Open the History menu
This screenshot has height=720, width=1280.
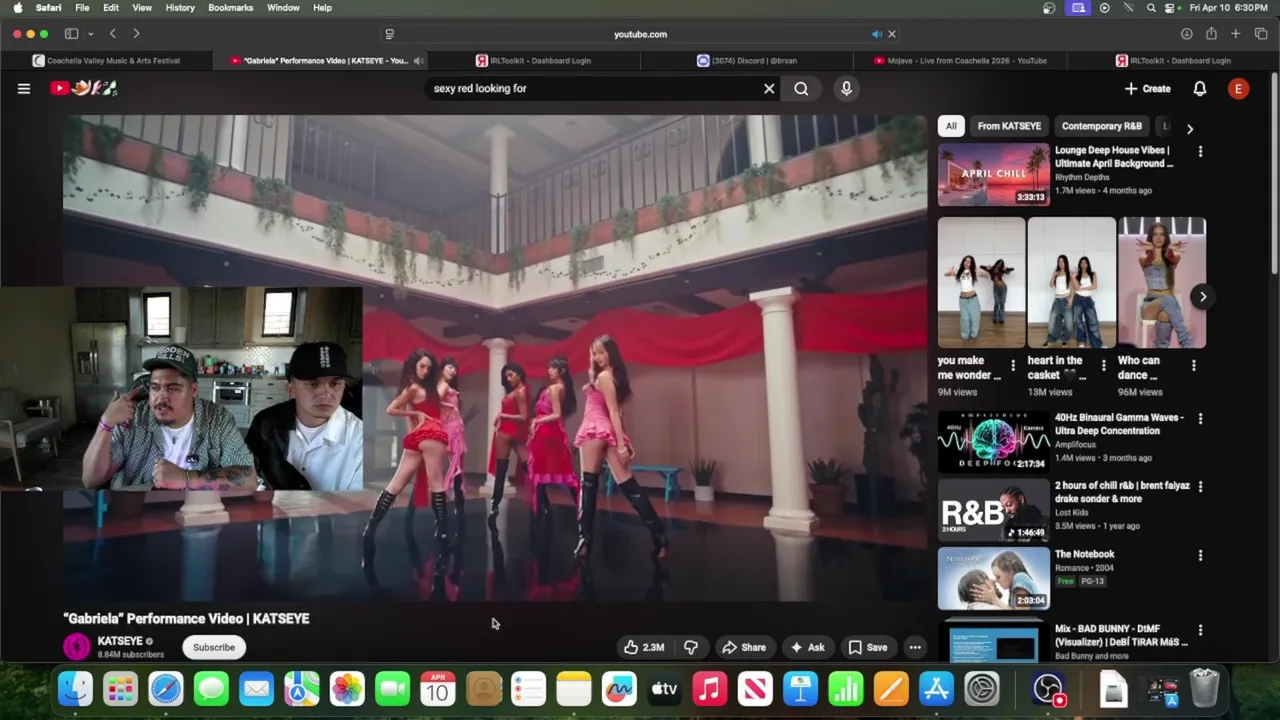[x=180, y=8]
